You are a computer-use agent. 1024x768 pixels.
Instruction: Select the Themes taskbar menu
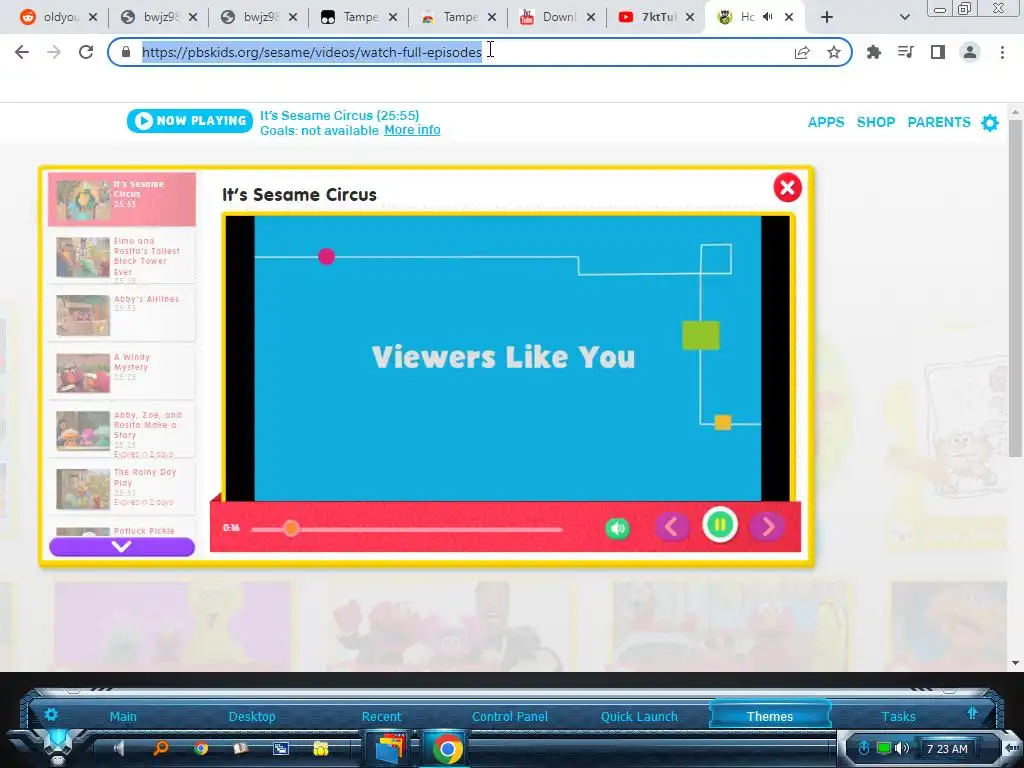click(769, 716)
